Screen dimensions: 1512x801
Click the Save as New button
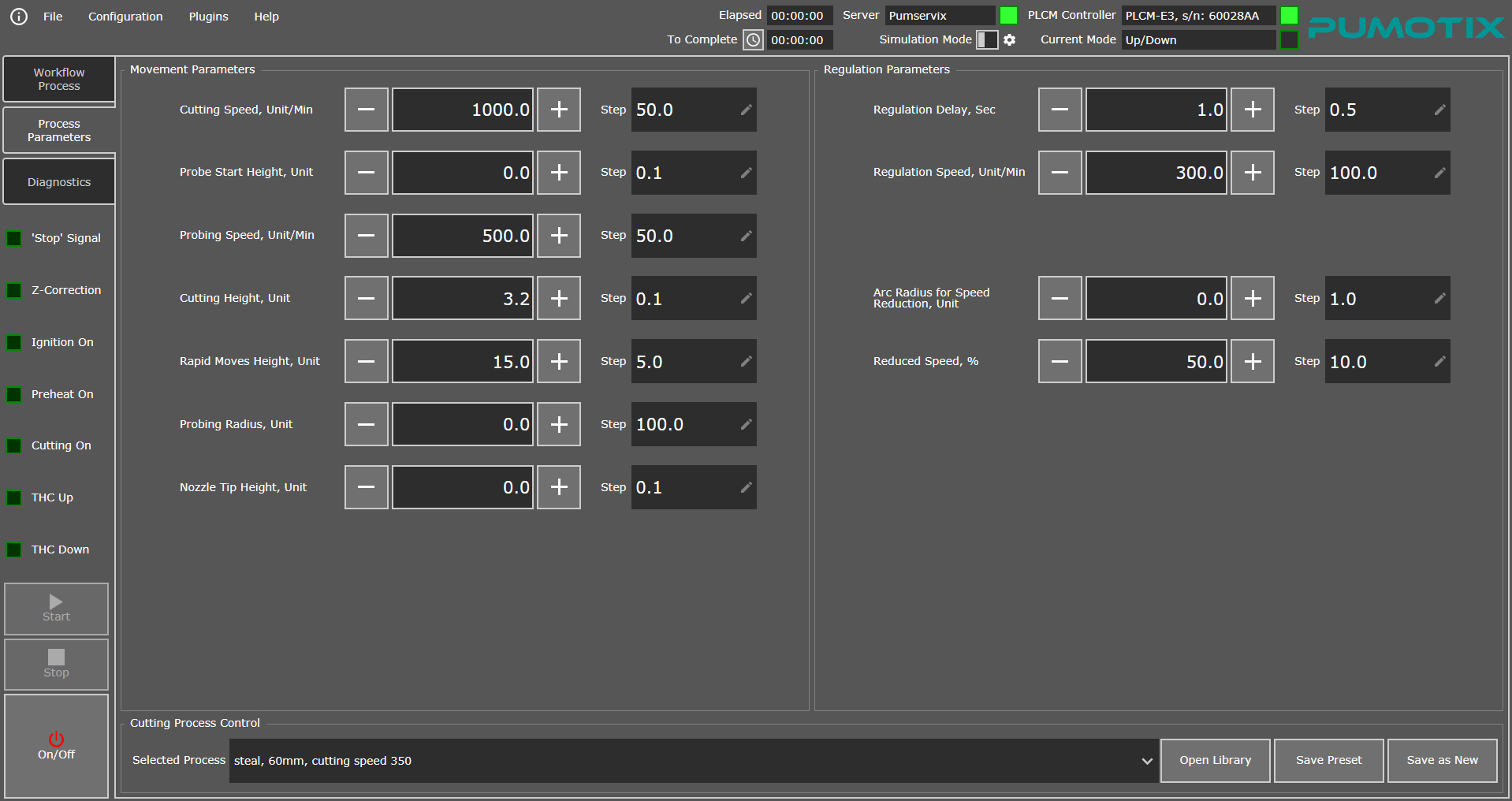click(1443, 761)
